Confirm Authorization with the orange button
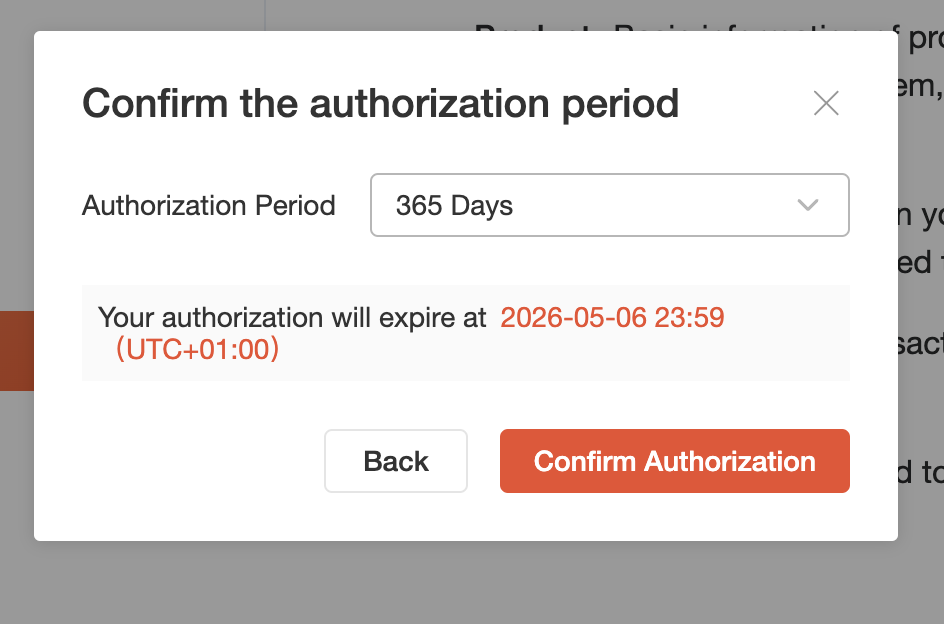Viewport: 944px width, 624px height. 674,461
